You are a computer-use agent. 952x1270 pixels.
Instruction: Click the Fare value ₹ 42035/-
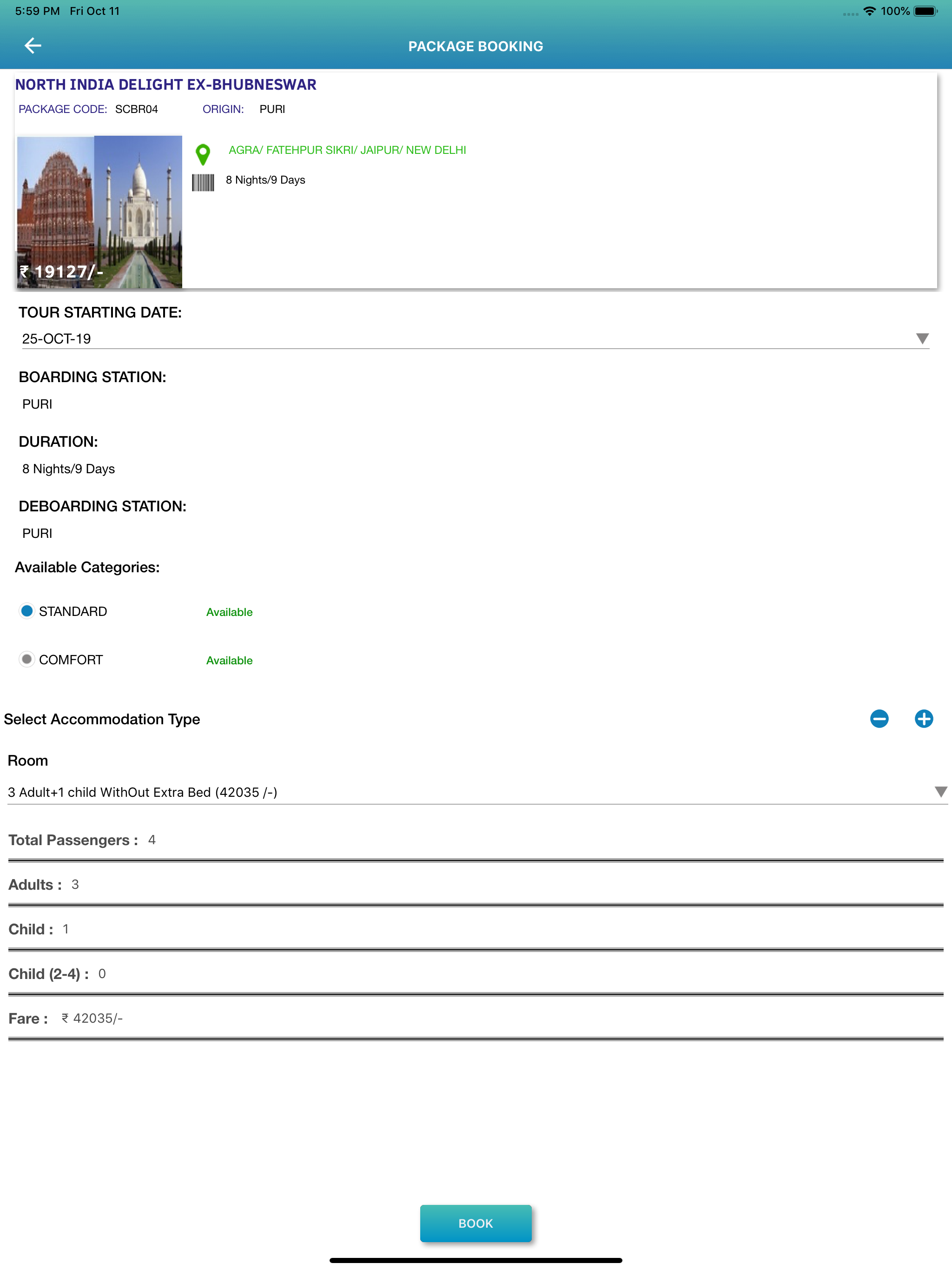point(92,1018)
